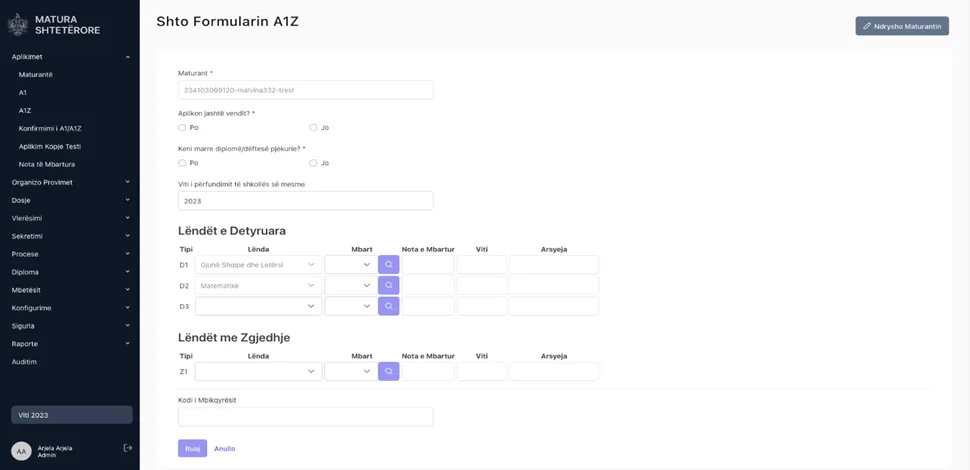Open the Z1 Mbart dropdown
Image resolution: width=970 pixels, height=470 pixels.
[351, 372]
